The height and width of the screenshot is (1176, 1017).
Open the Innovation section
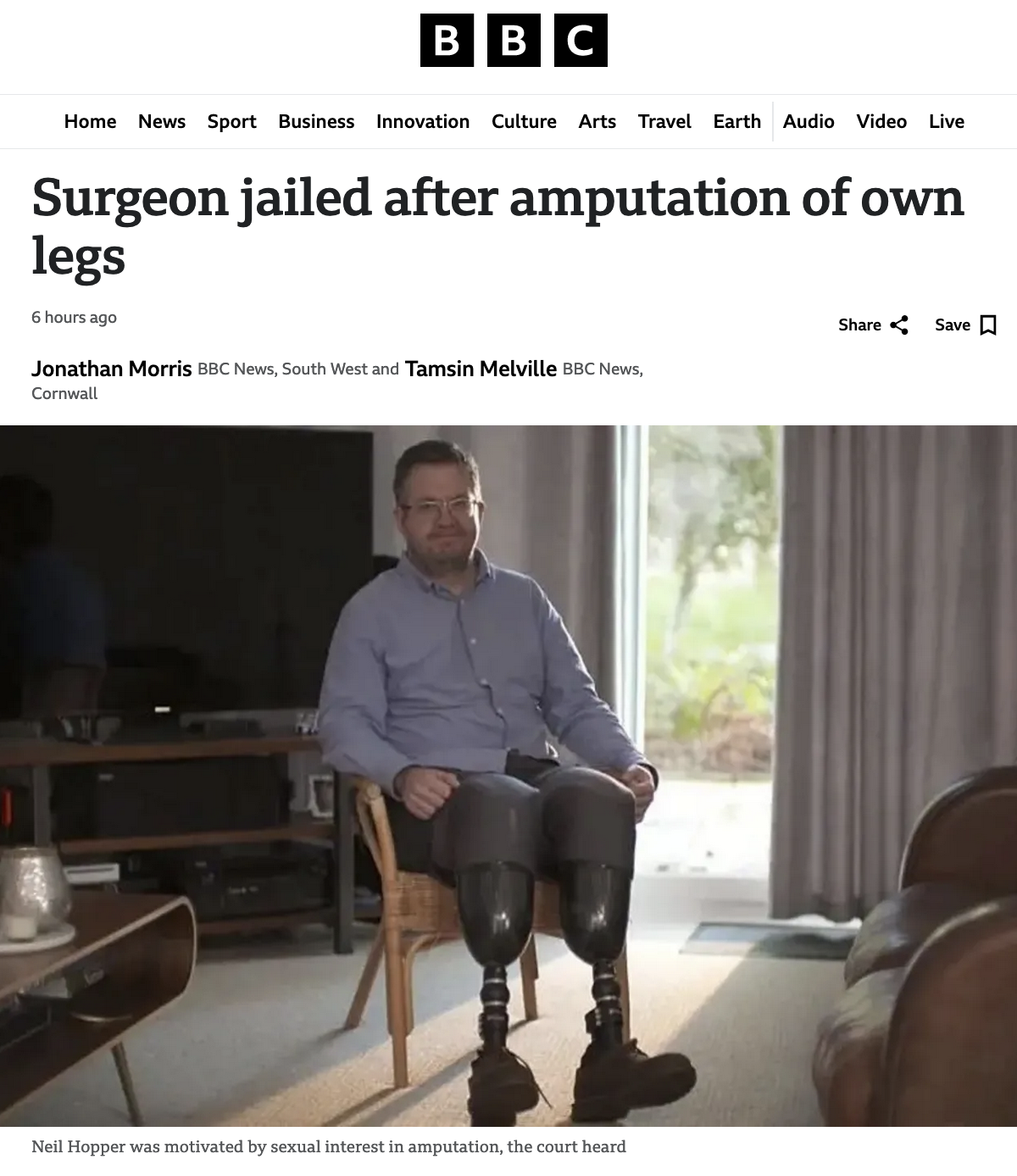(423, 121)
